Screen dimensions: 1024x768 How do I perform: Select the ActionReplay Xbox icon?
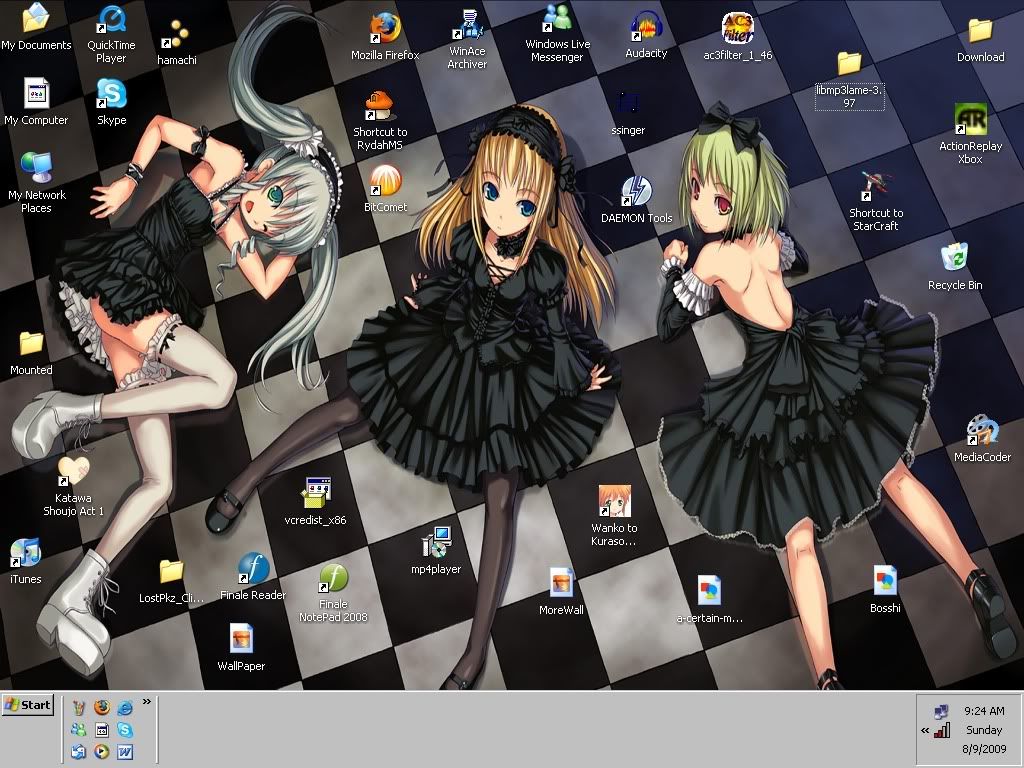(x=969, y=120)
